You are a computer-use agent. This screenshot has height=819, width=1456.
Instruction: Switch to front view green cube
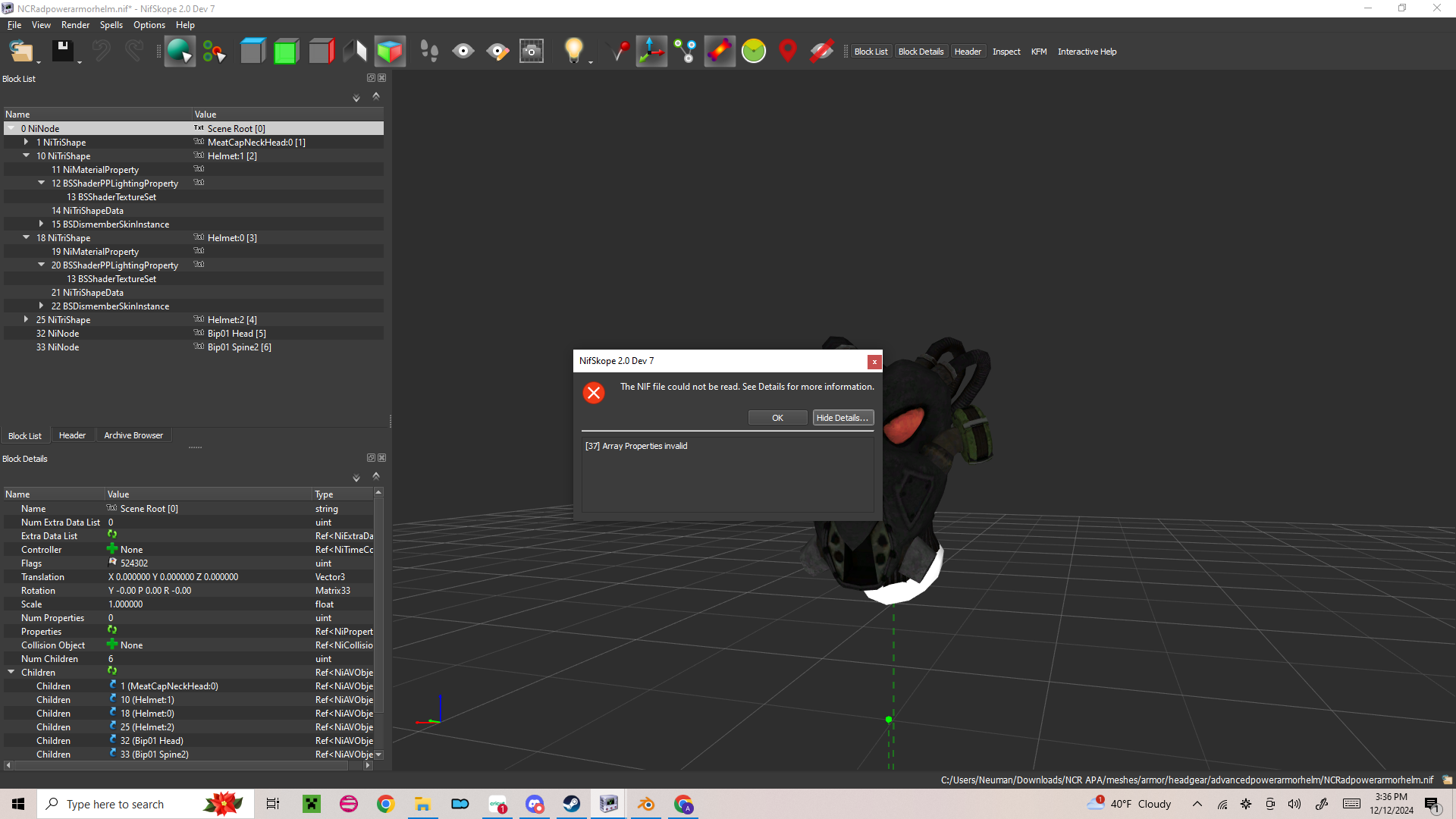point(287,52)
